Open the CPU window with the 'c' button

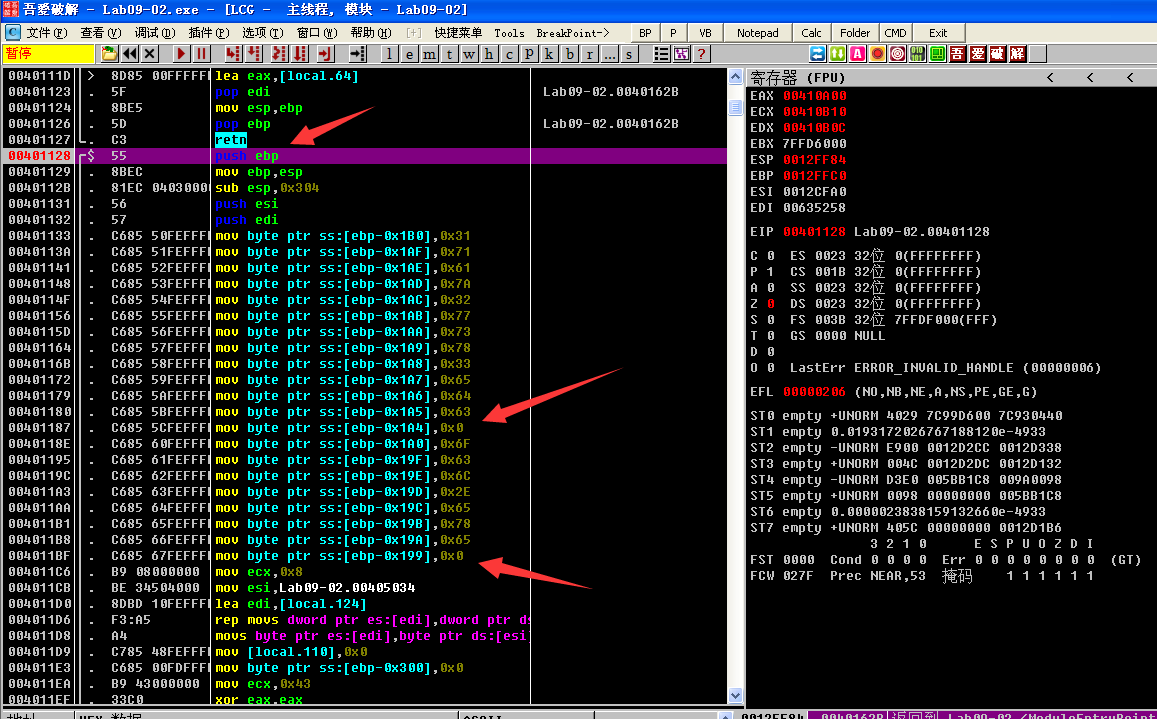pyautogui.click(x=509, y=54)
